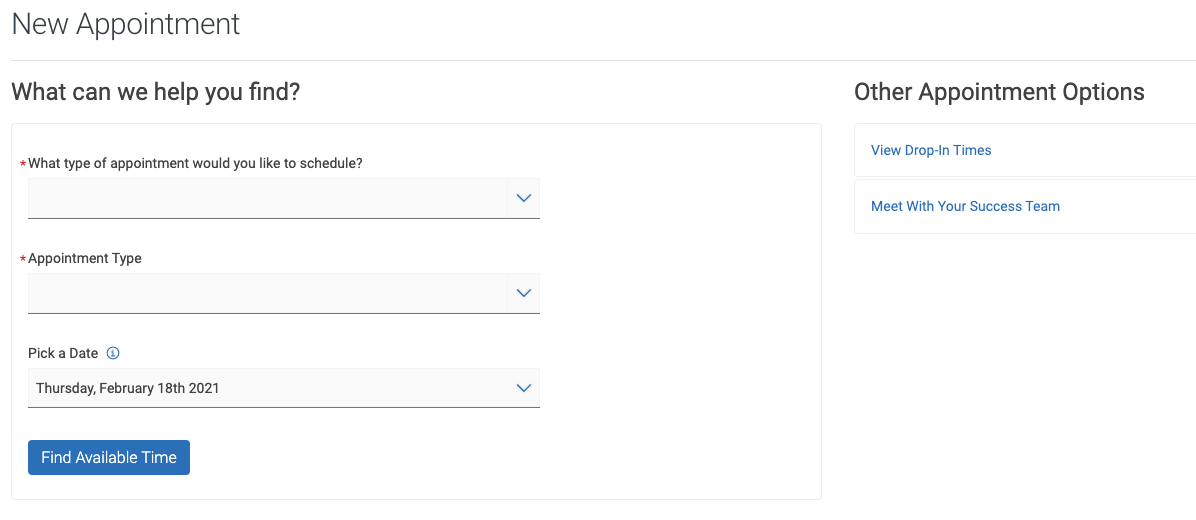1196x520 pixels.
Task: Click the info icon beside Pick a Date
Action: click(x=113, y=353)
